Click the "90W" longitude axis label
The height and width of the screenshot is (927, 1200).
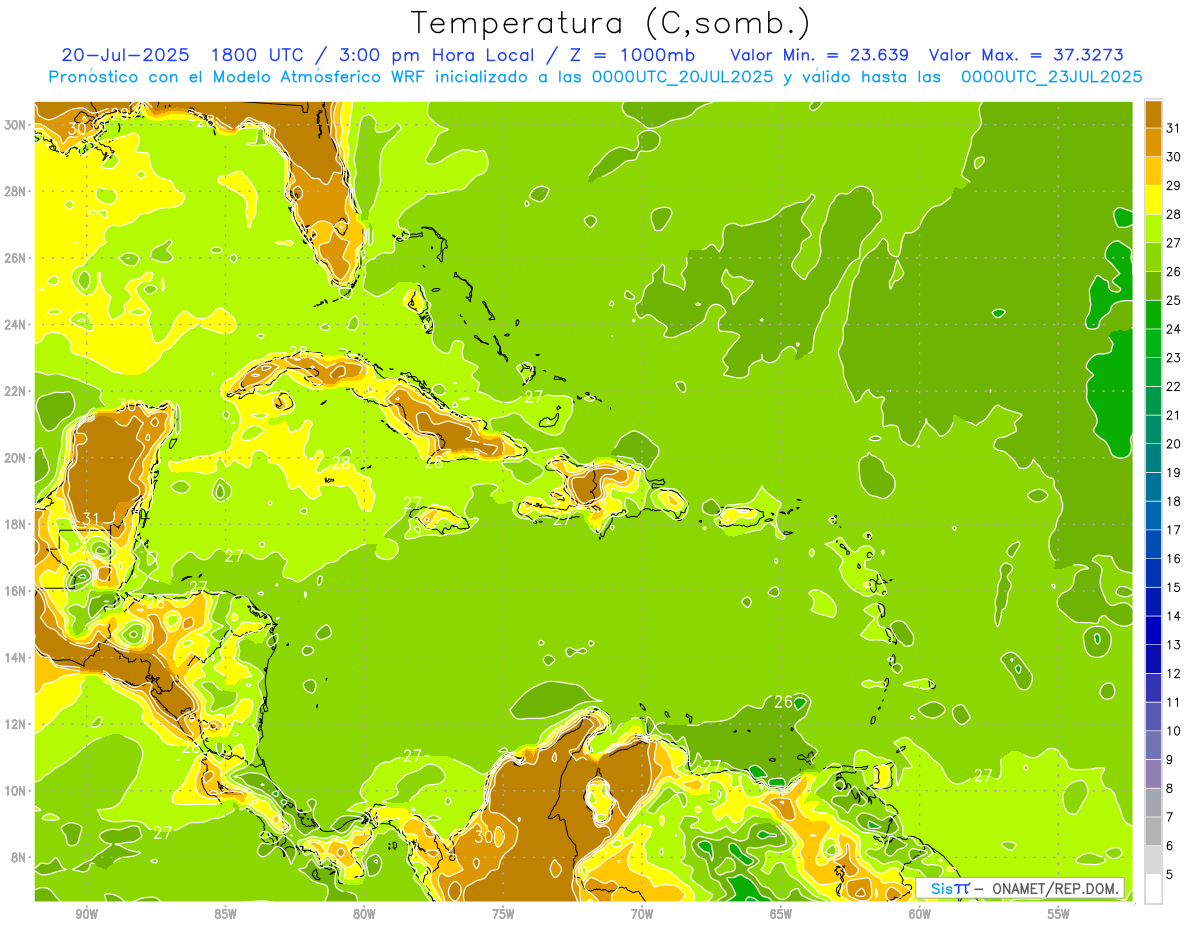click(x=86, y=914)
